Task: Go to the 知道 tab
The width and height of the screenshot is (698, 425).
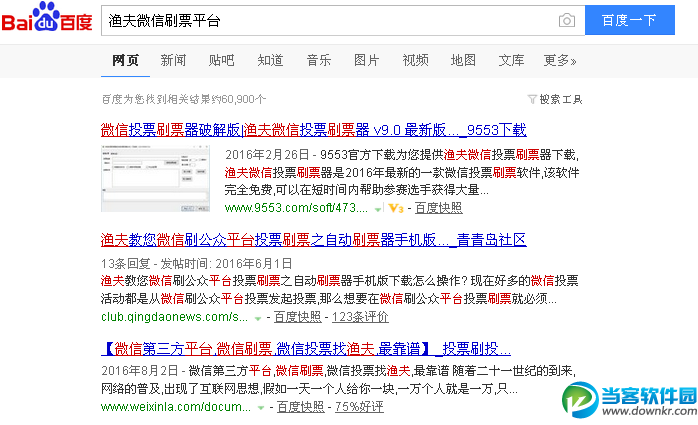Action: pyautogui.click(x=270, y=60)
